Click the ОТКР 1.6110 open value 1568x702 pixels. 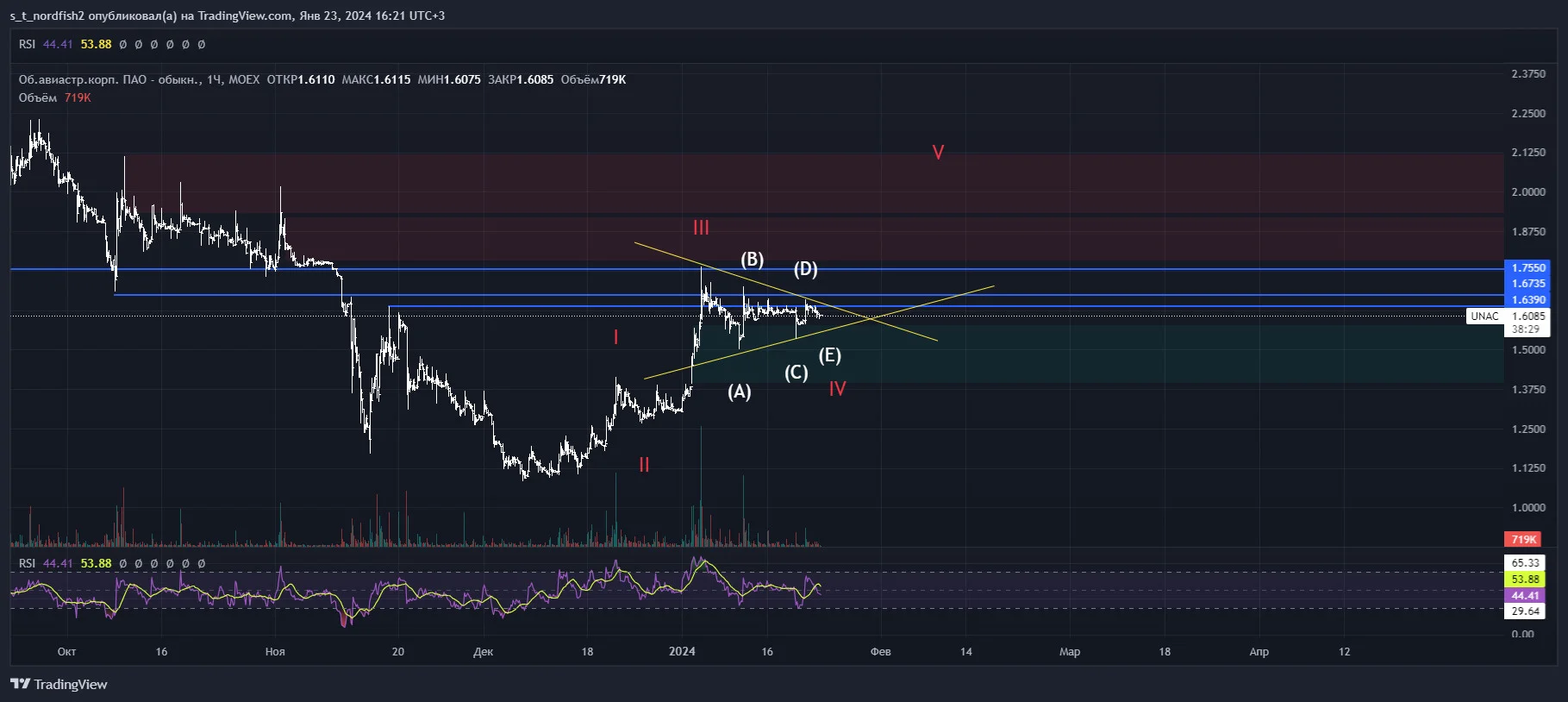[301, 79]
